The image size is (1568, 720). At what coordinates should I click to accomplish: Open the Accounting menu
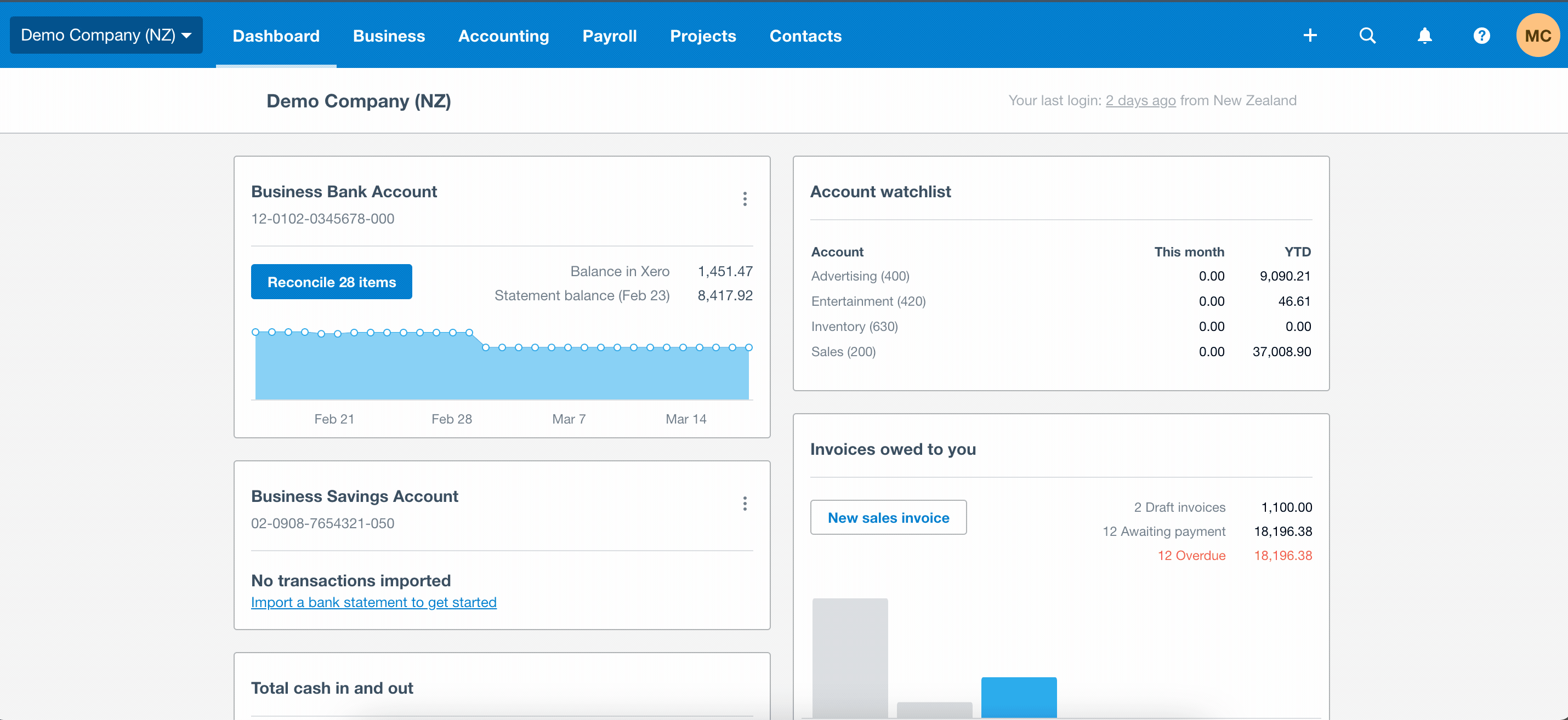pyautogui.click(x=503, y=36)
